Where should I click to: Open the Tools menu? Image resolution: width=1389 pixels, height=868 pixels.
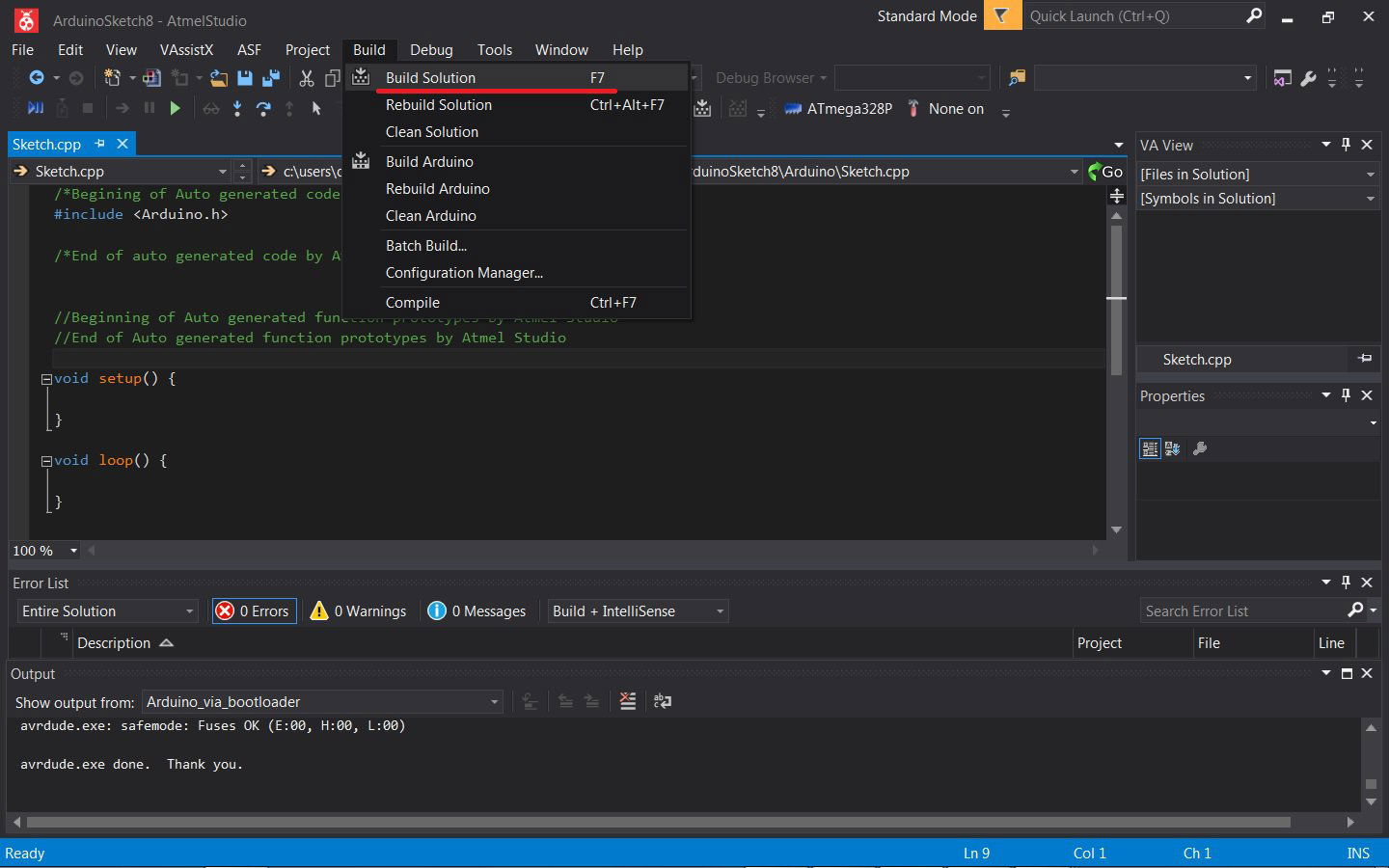pos(495,49)
